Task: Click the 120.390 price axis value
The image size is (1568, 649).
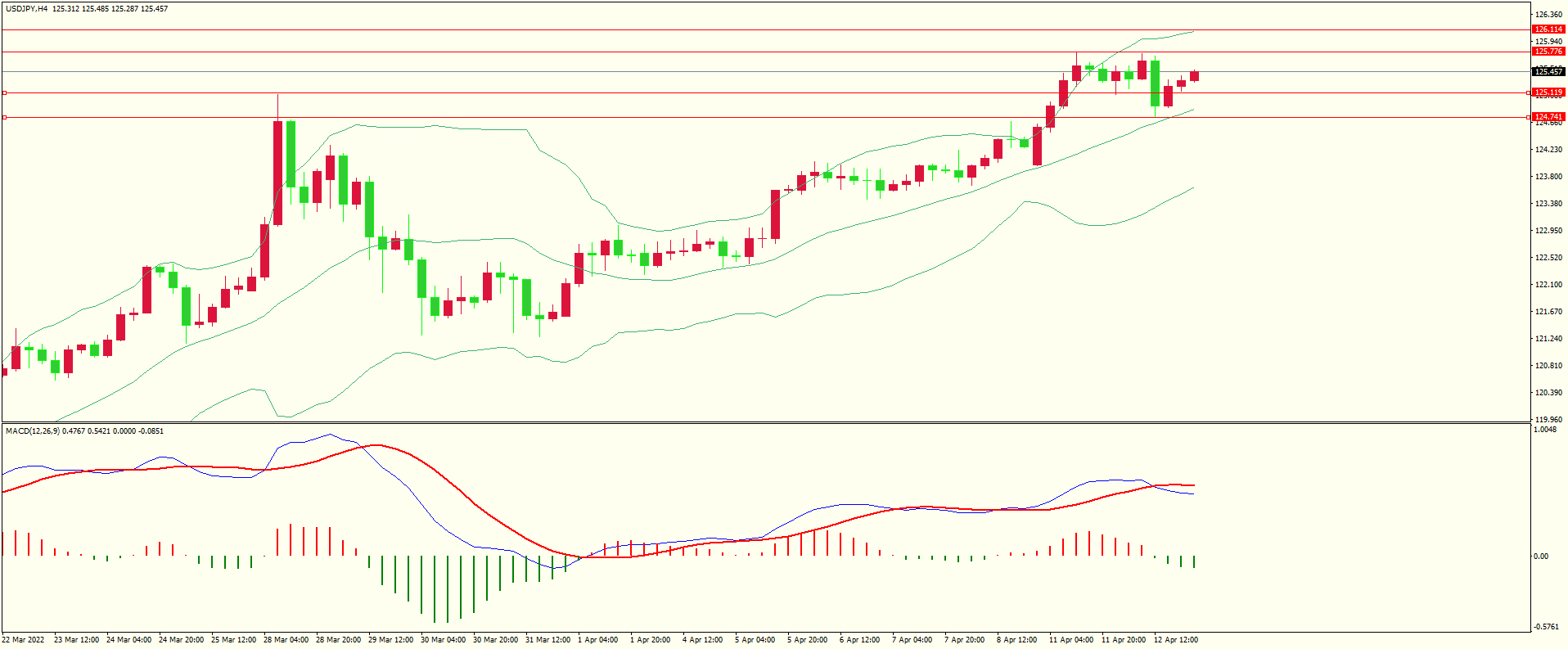Action: (x=1548, y=393)
